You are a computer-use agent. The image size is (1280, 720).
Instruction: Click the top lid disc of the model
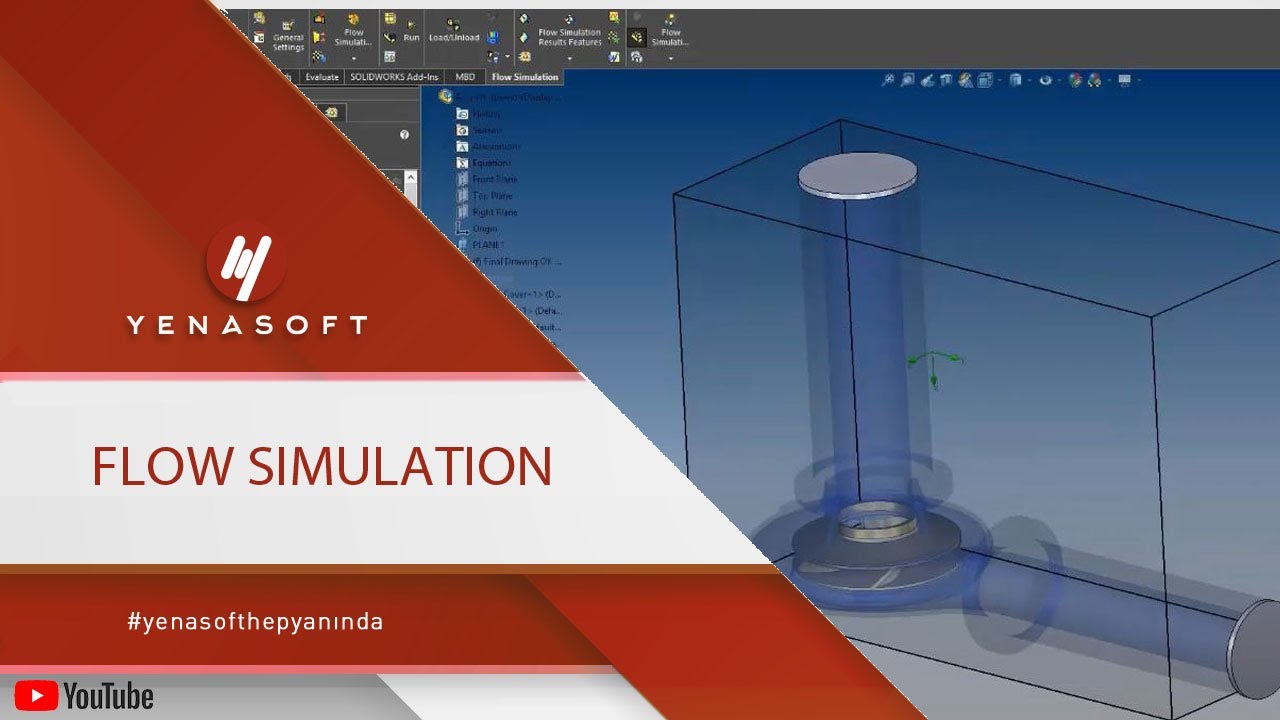pos(858,175)
